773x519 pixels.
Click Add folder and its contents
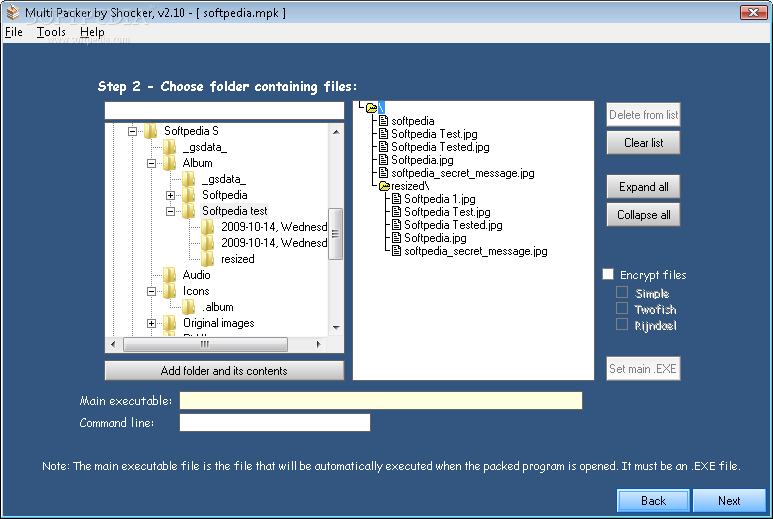point(224,371)
